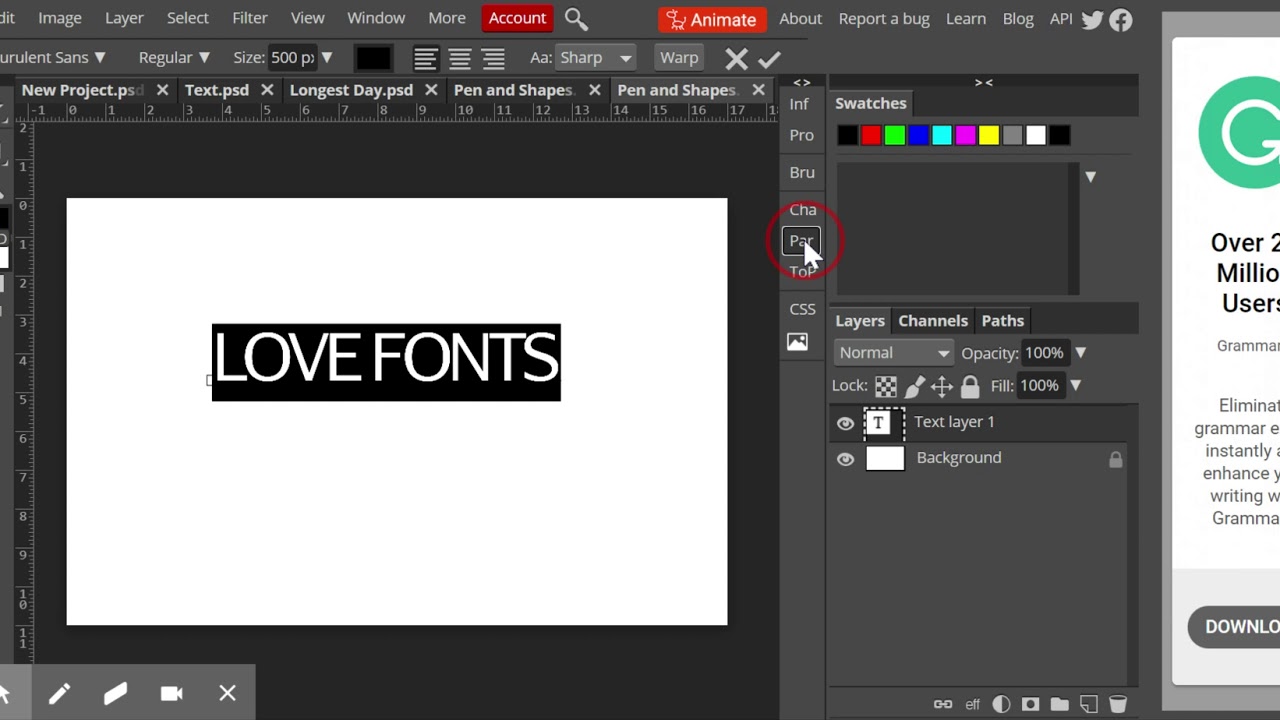Screen dimensions: 1280x720
Task: Switch to Longest Day.psd document tab
Action: click(351, 90)
